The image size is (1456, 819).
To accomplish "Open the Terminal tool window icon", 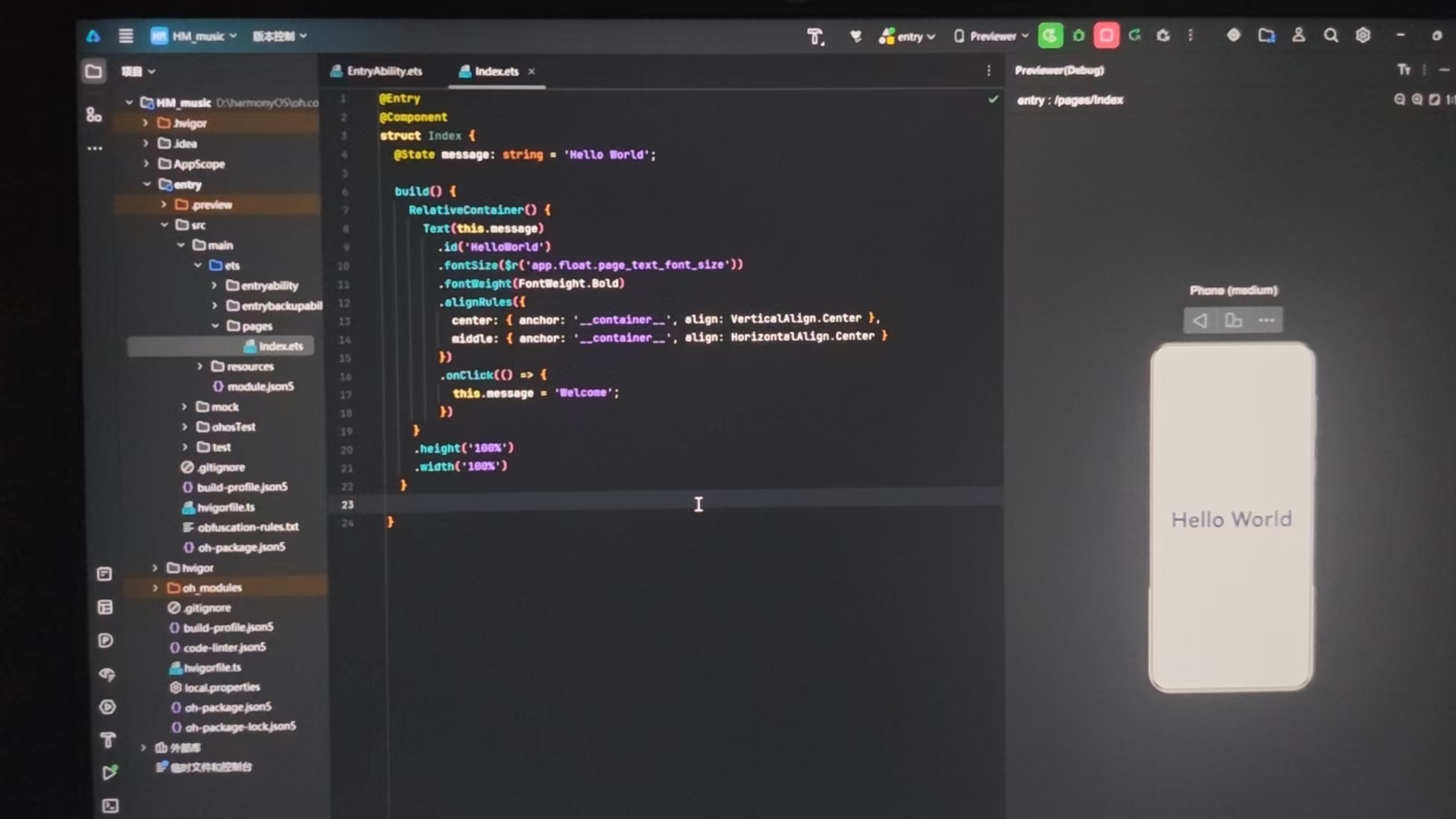I will (110, 805).
